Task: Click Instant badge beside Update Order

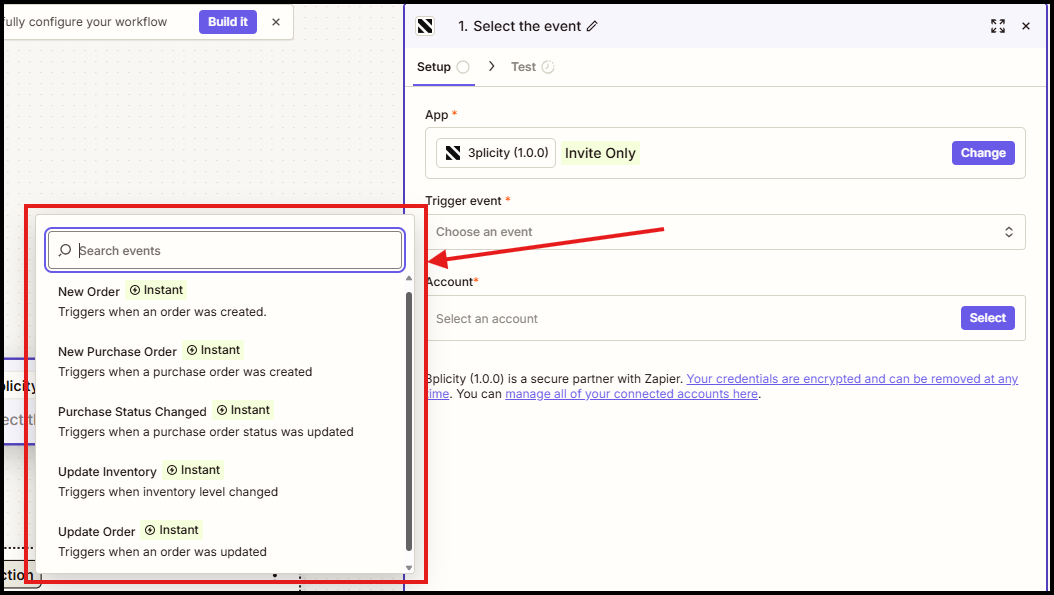Action: (172, 530)
